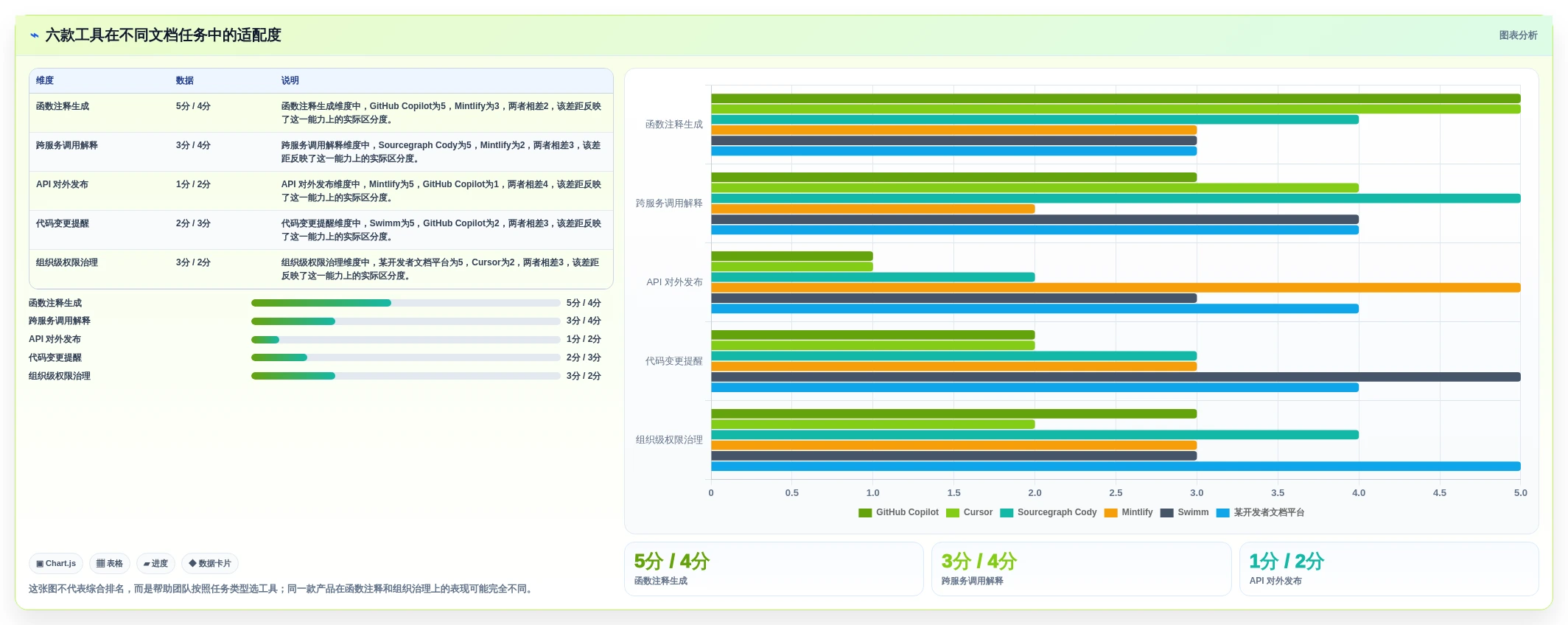Image resolution: width=1568 pixels, height=625 pixels.
Task: Click the 维度 column header
Action: coord(45,81)
